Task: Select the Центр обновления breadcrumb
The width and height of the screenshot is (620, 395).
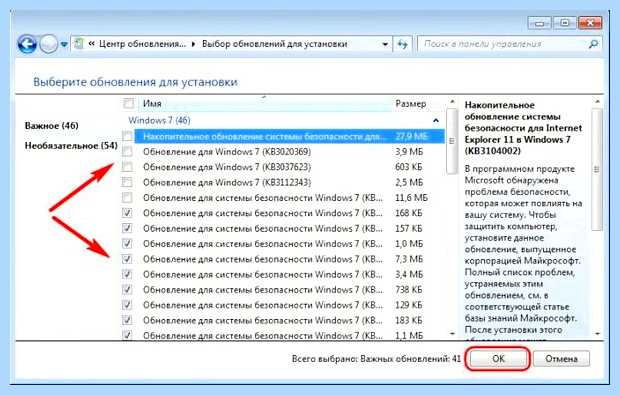Action: tap(142, 44)
